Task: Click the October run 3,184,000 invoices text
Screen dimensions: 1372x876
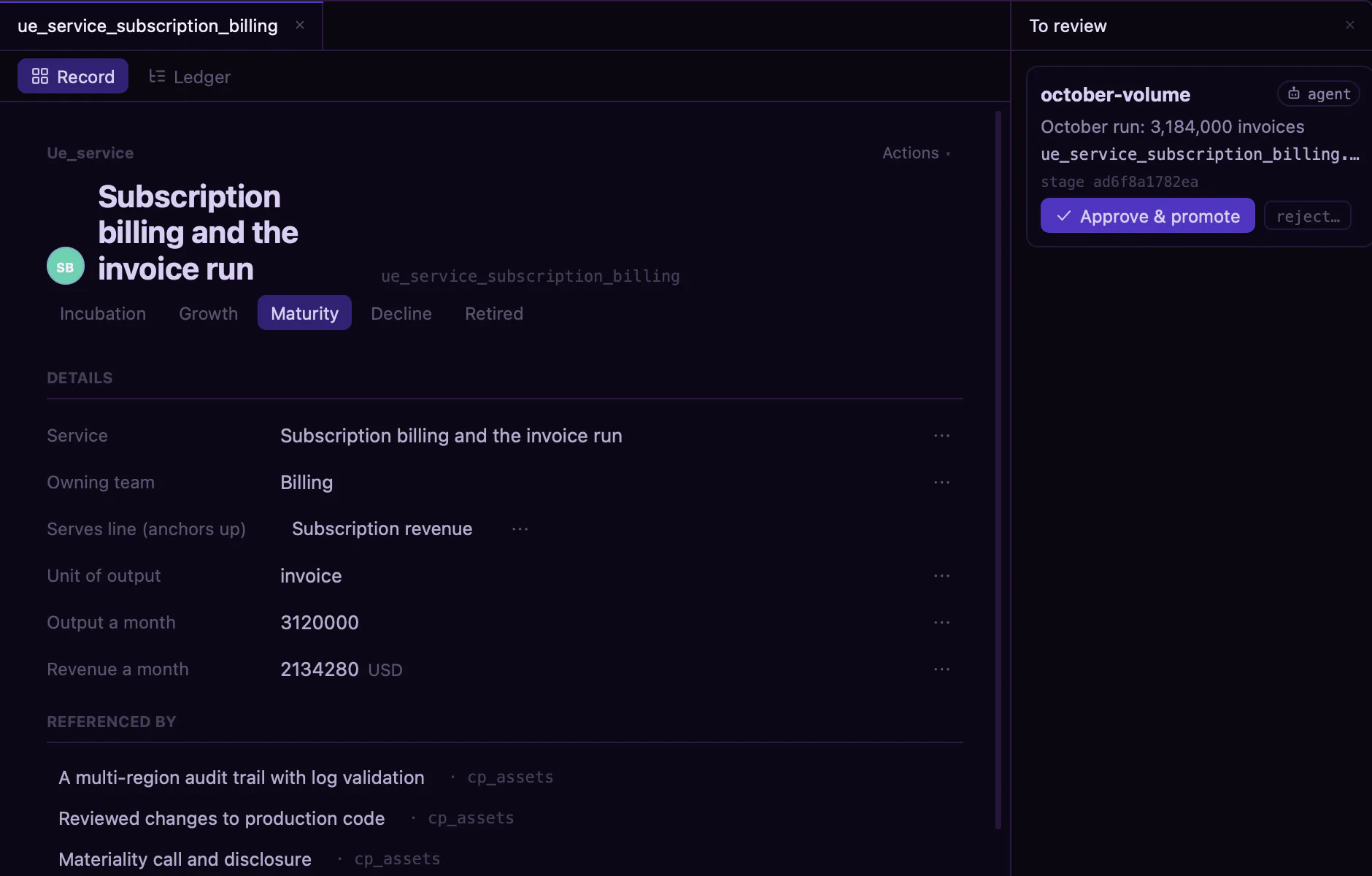Action: 1172,127
